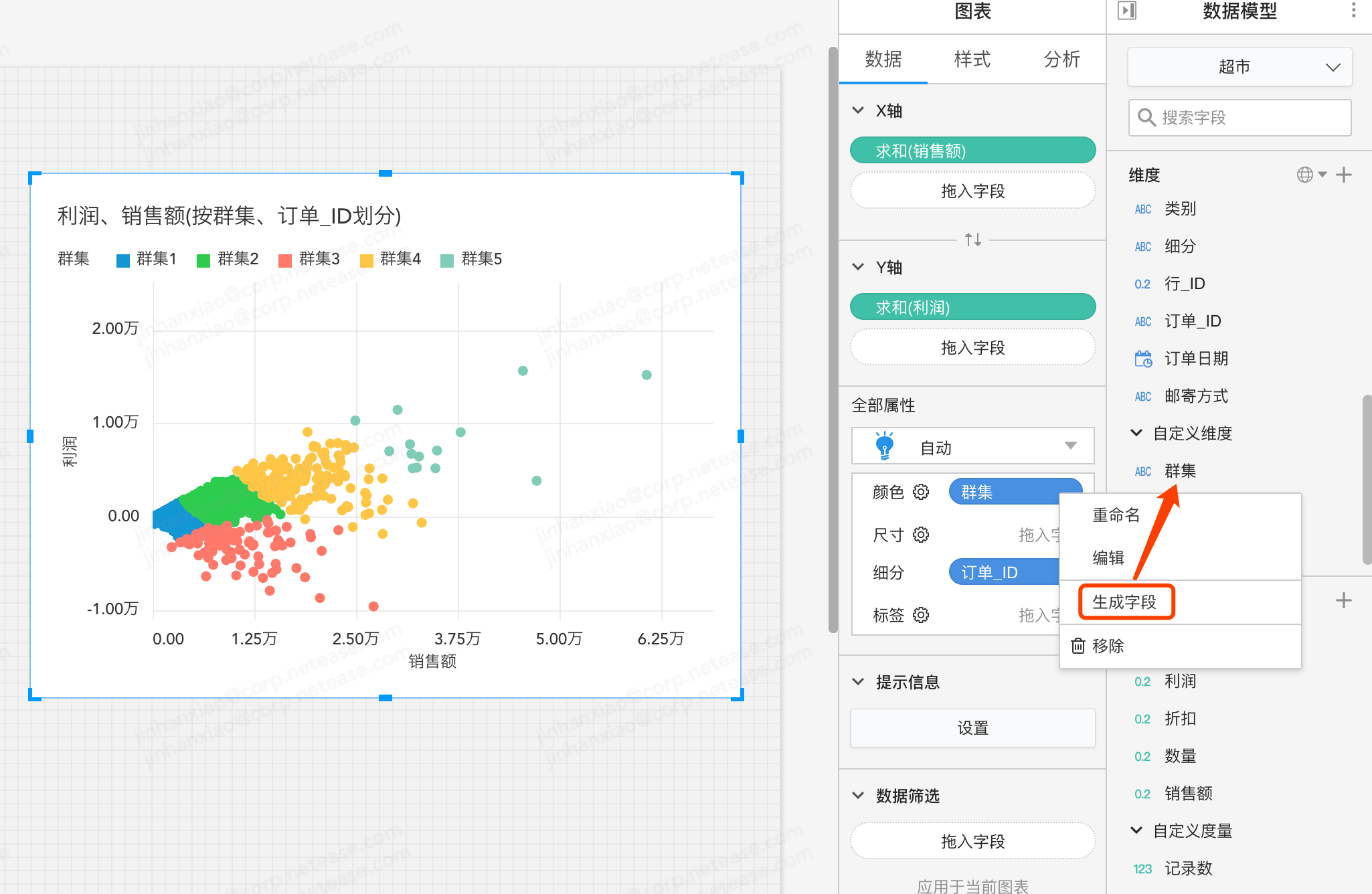Open the three-dot menu in 数据模型 header
The height and width of the screenshot is (894, 1372).
1353,11
